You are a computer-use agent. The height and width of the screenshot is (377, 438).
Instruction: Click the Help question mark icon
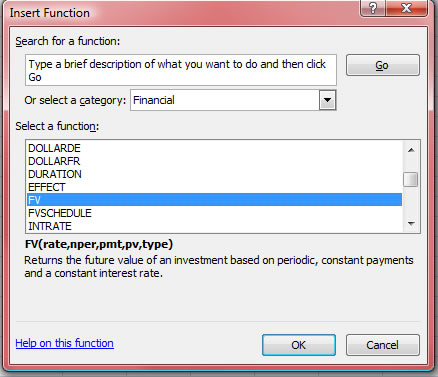point(373,8)
